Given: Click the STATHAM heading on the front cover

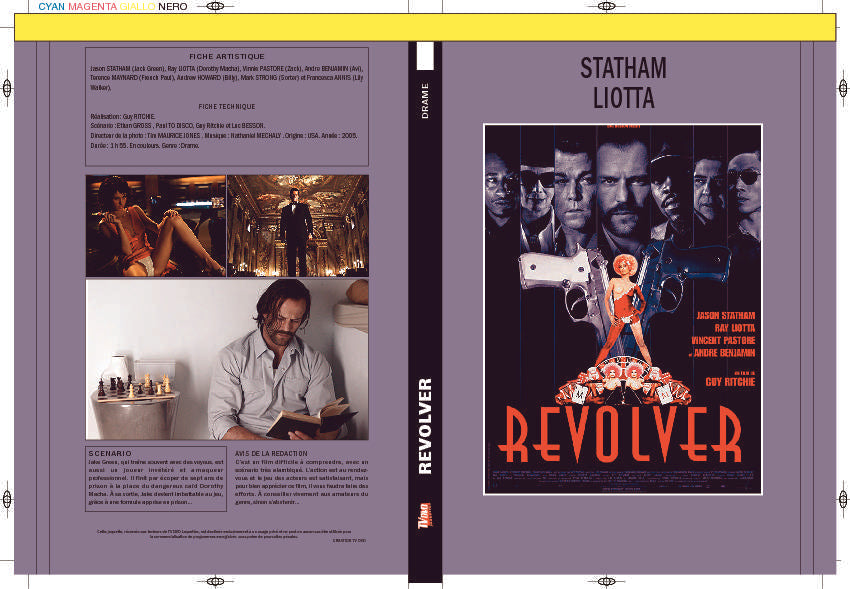Looking at the screenshot, I should (623, 68).
